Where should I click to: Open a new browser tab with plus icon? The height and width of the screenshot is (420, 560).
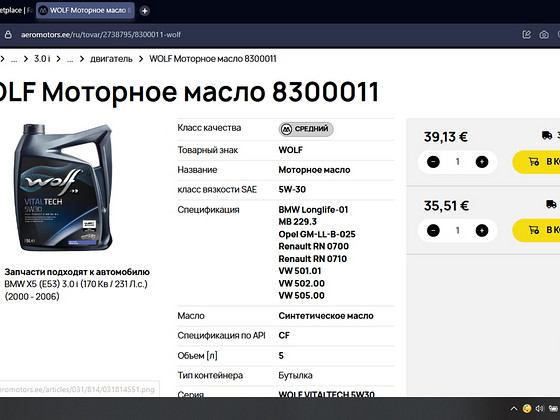[x=145, y=11]
